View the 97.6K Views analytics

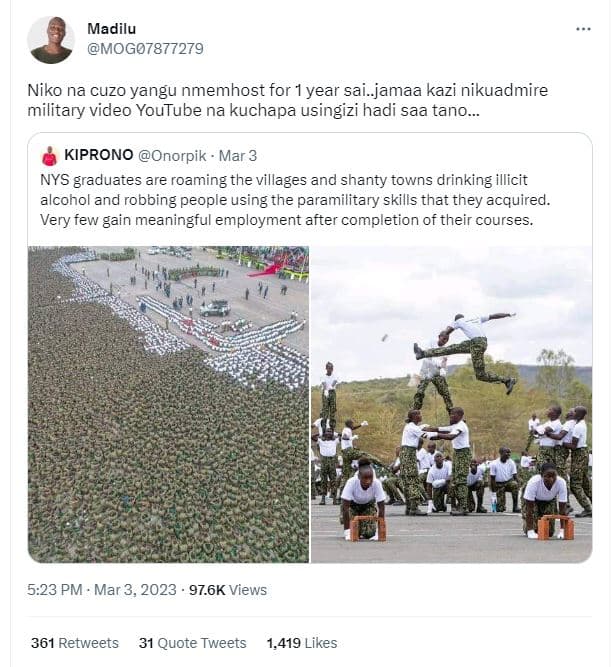coord(228,590)
